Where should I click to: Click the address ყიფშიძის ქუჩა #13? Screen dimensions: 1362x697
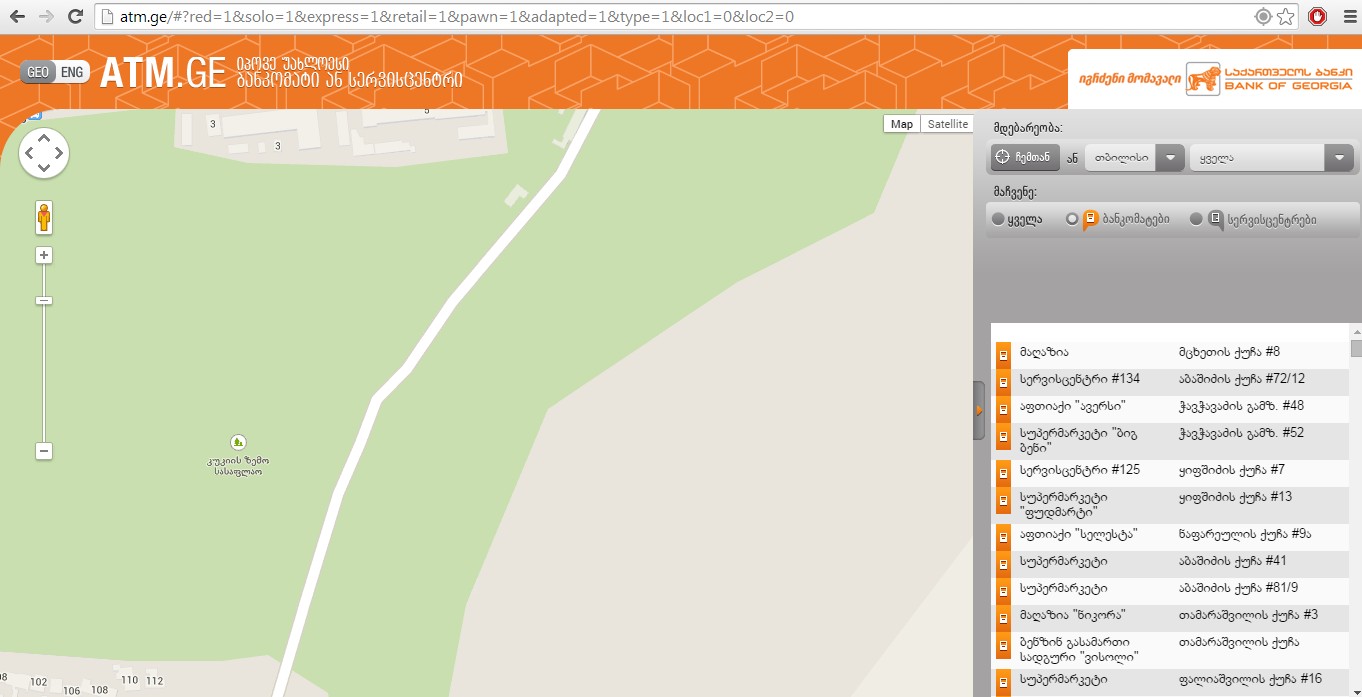pyautogui.click(x=1236, y=497)
